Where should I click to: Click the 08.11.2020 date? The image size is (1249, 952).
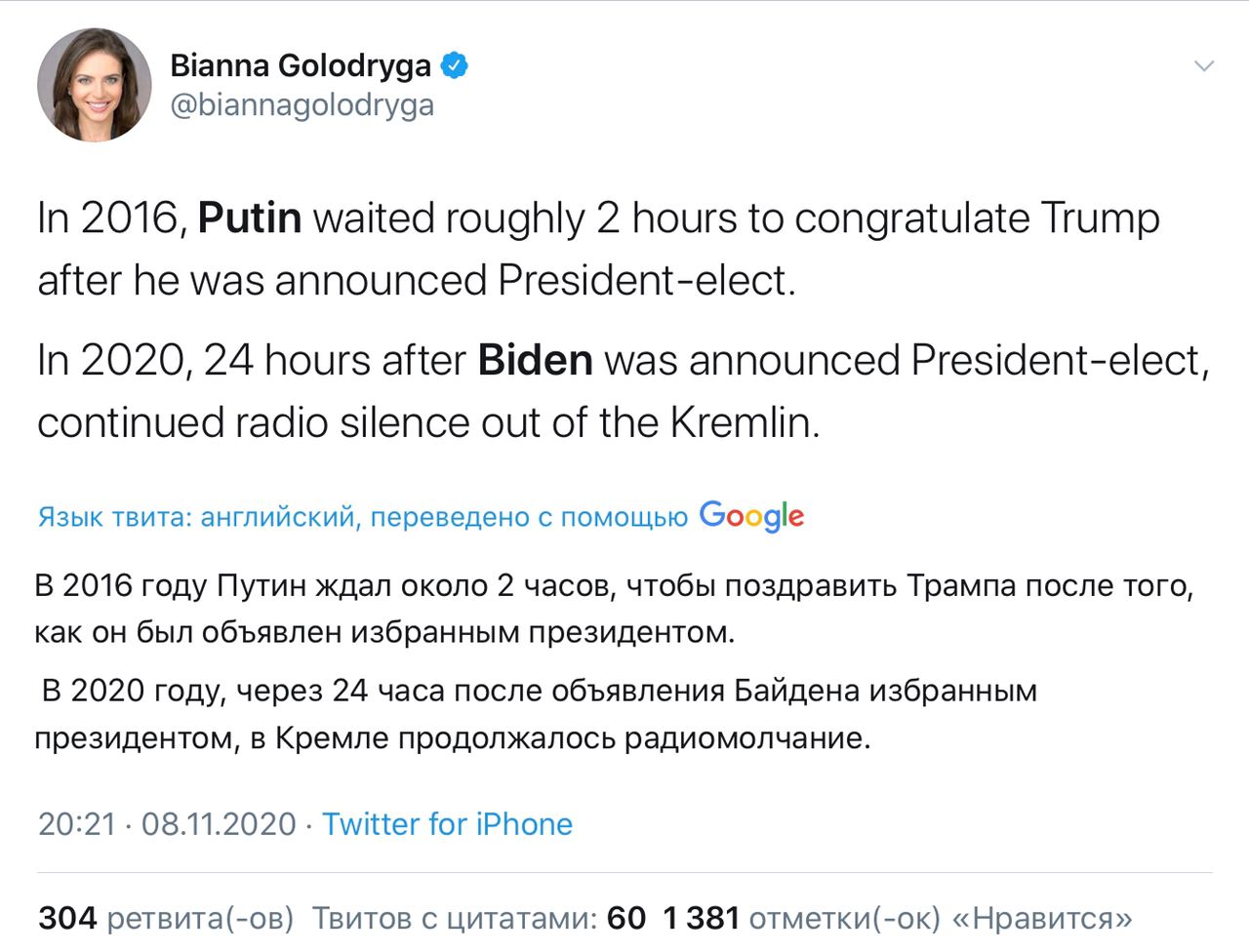point(219,824)
